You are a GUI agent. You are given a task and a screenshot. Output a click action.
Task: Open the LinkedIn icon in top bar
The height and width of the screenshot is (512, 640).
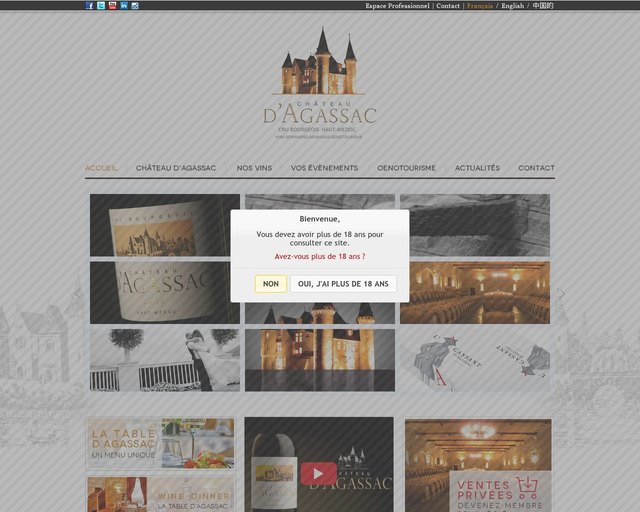tap(124, 6)
